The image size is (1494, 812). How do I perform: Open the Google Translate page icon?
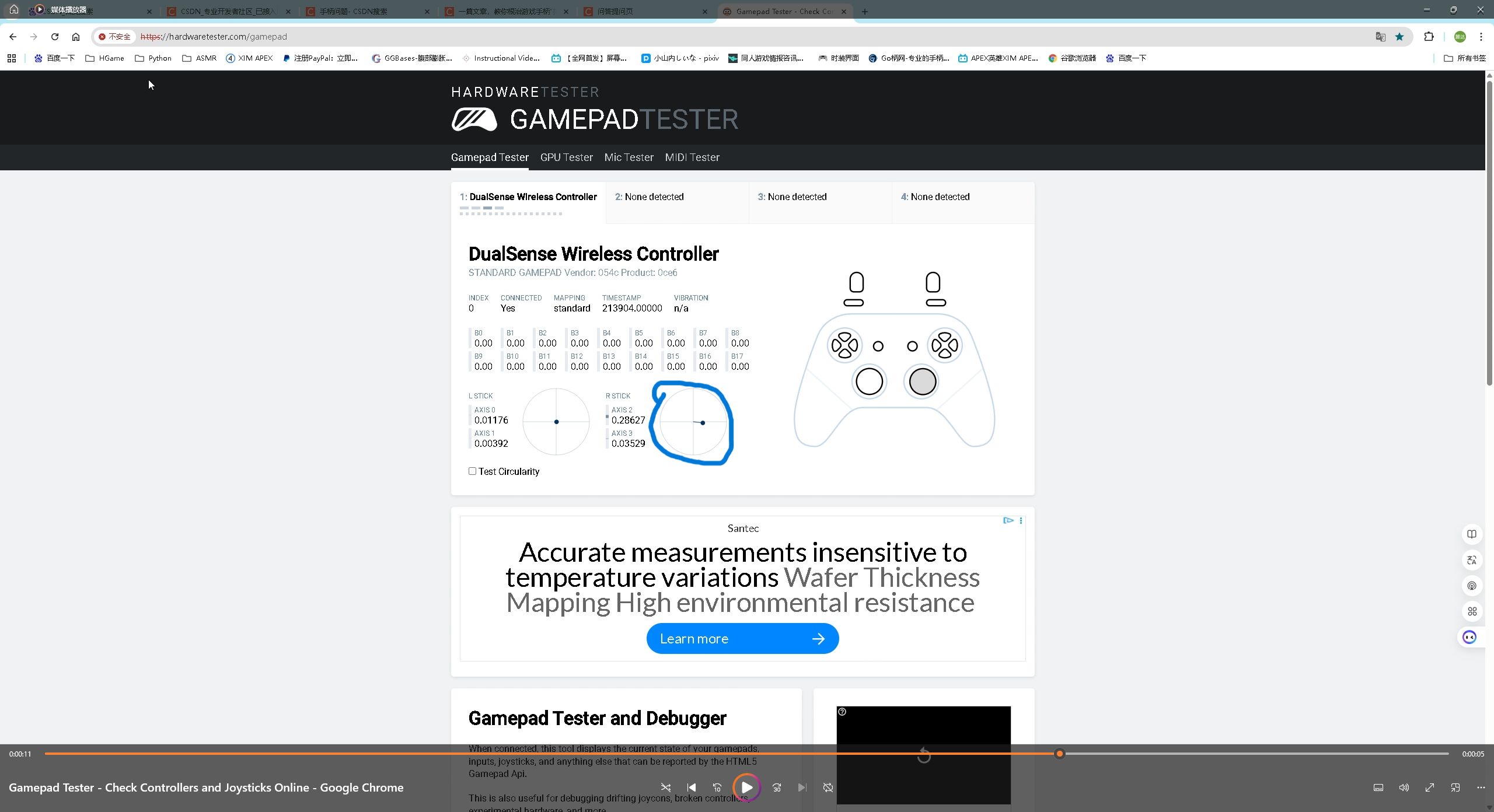click(1380, 37)
